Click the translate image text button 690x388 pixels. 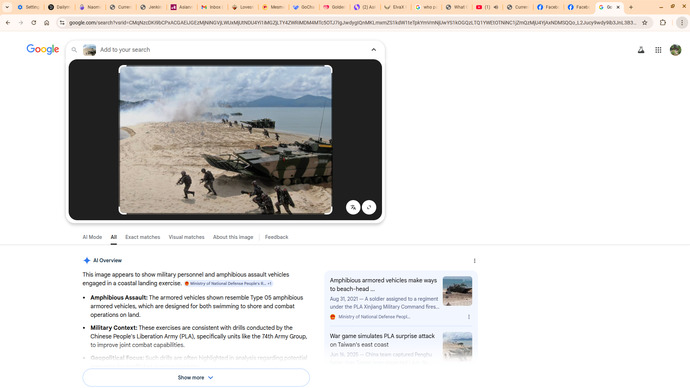click(x=353, y=207)
